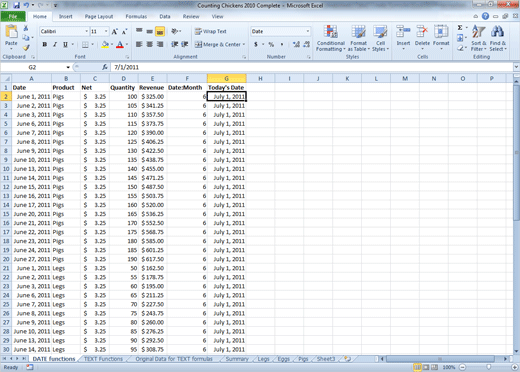This screenshot has height=372, width=520.
Task: Click the Cut scissors icon
Action: pos(26,28)
